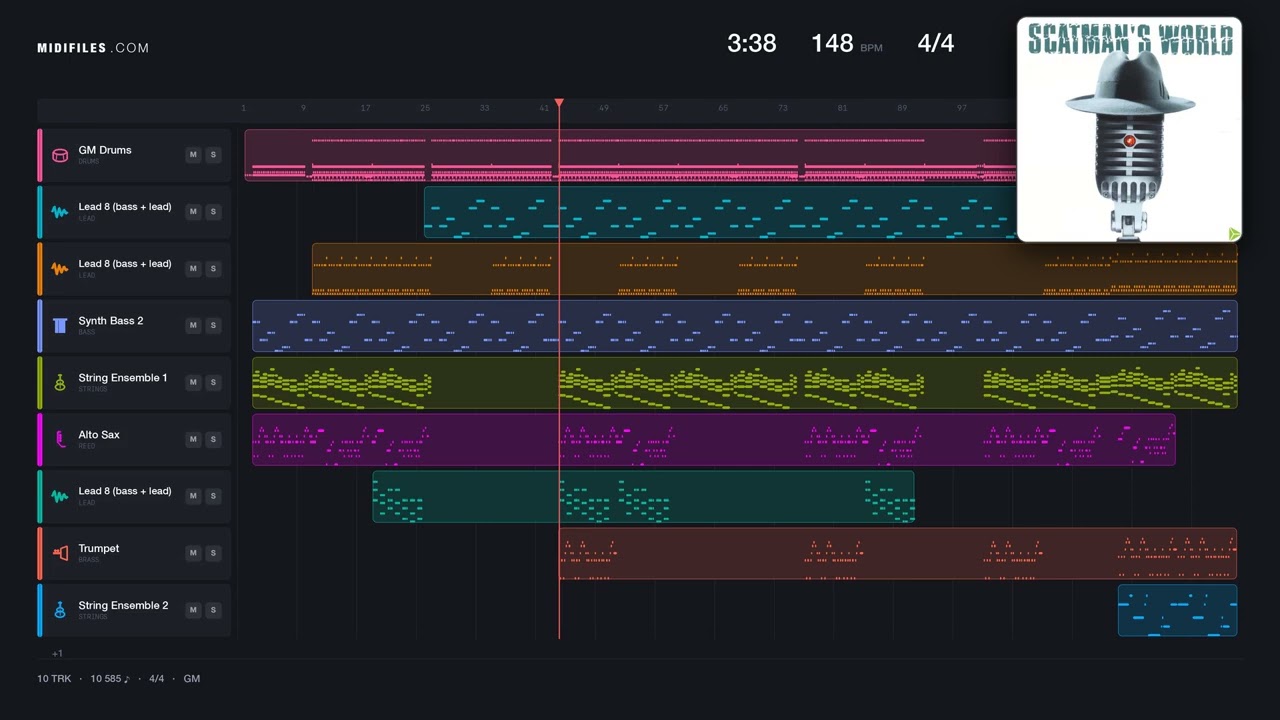Jump to bar 97 on the timeline ruler
Image resolution: width=1280 pixels, height=720 pixels.
(x=962, y=108)
